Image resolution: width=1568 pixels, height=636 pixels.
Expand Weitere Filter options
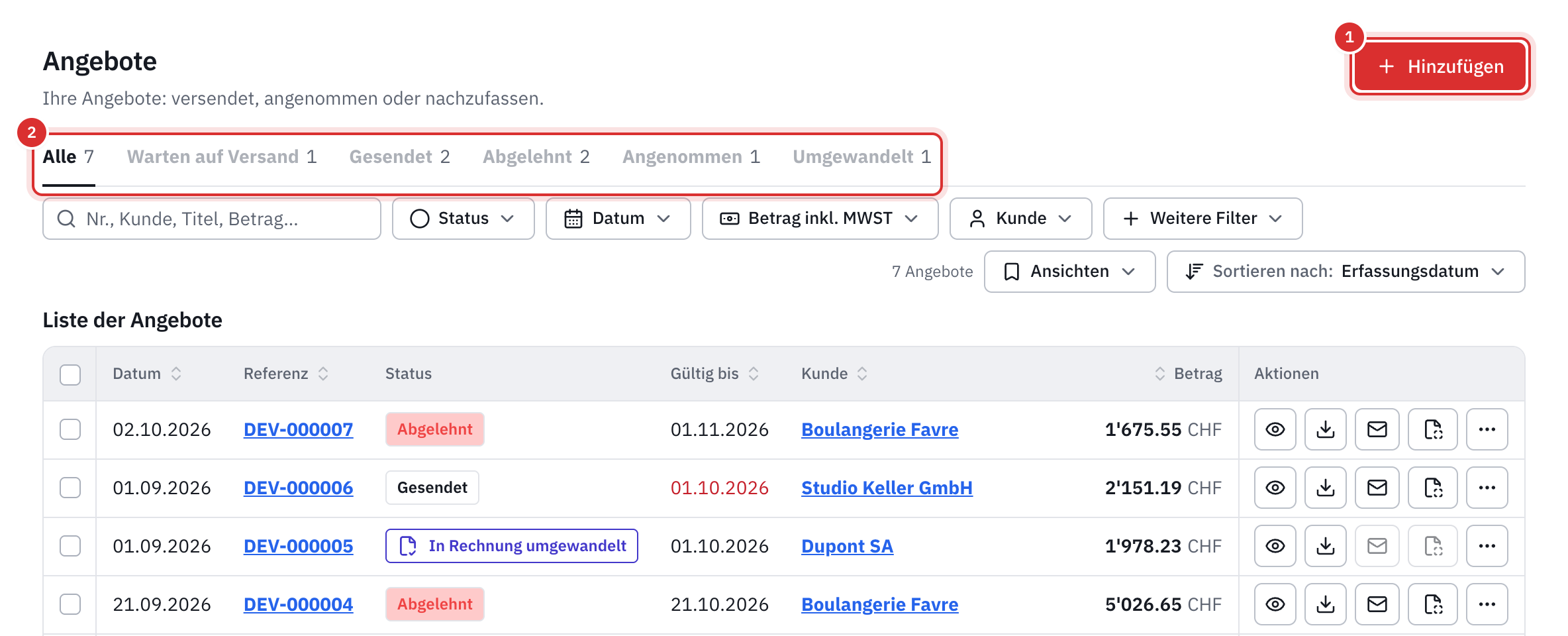click(1202, 219)
